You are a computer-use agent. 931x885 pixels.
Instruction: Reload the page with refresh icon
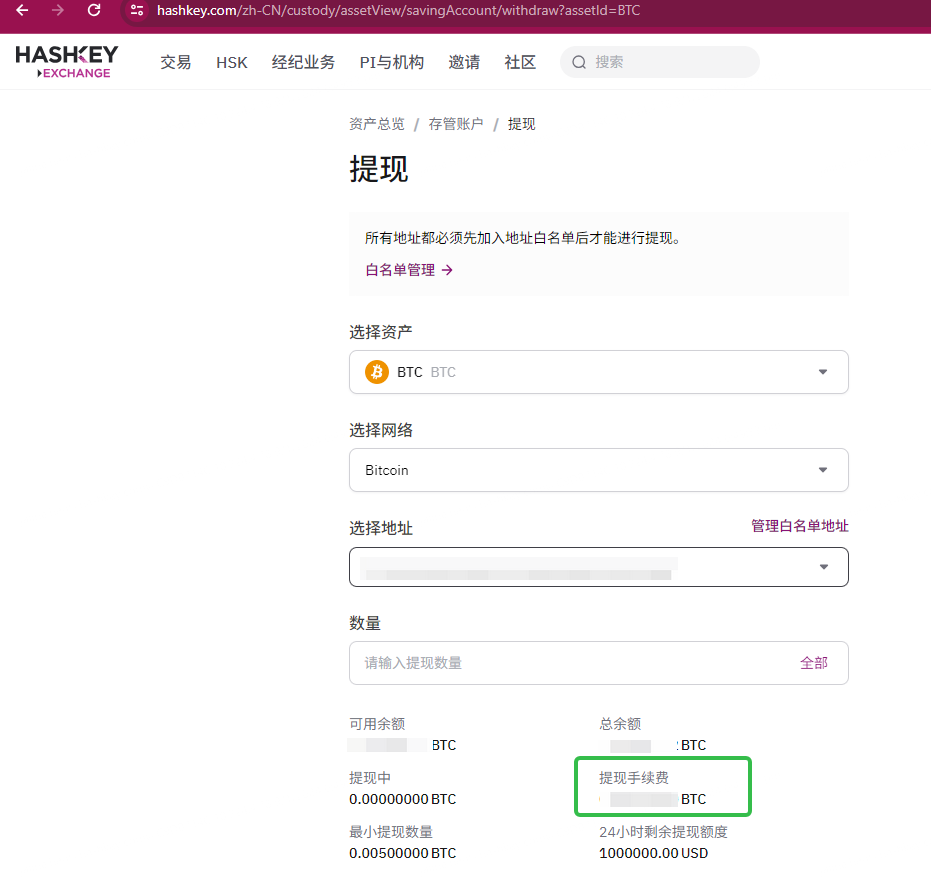click(94, 10)
